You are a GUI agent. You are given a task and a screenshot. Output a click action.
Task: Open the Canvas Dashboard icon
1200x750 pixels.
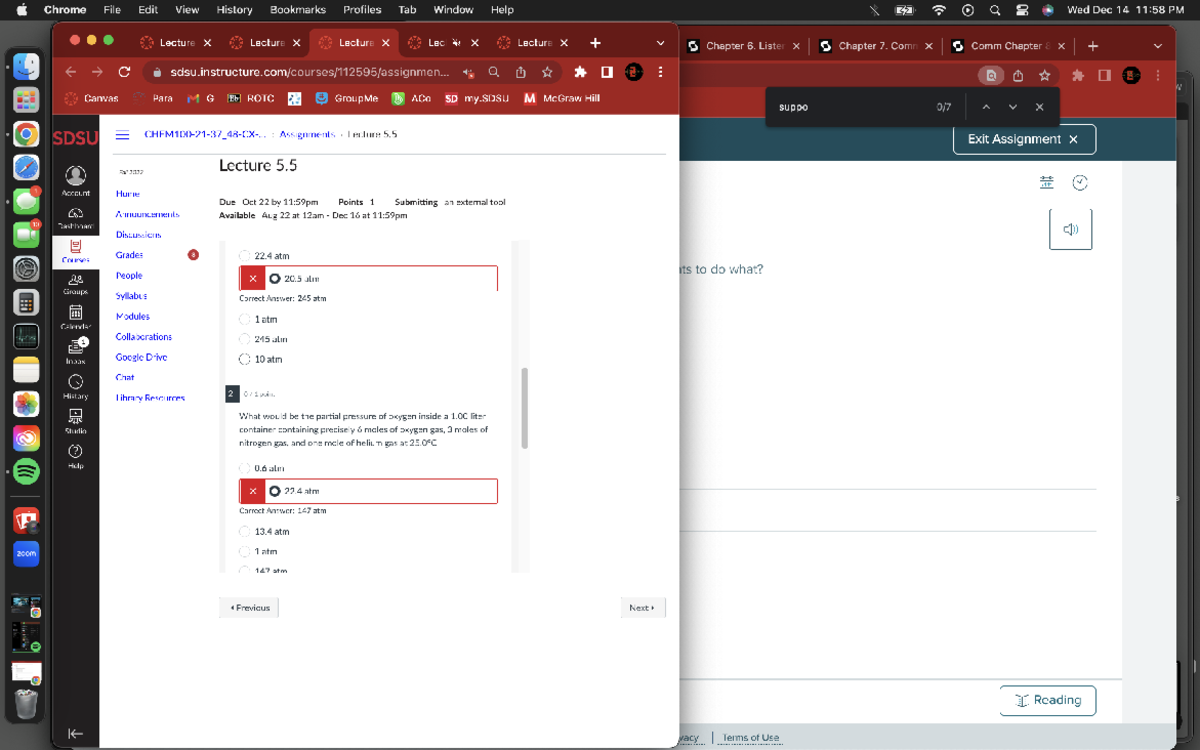76,219
